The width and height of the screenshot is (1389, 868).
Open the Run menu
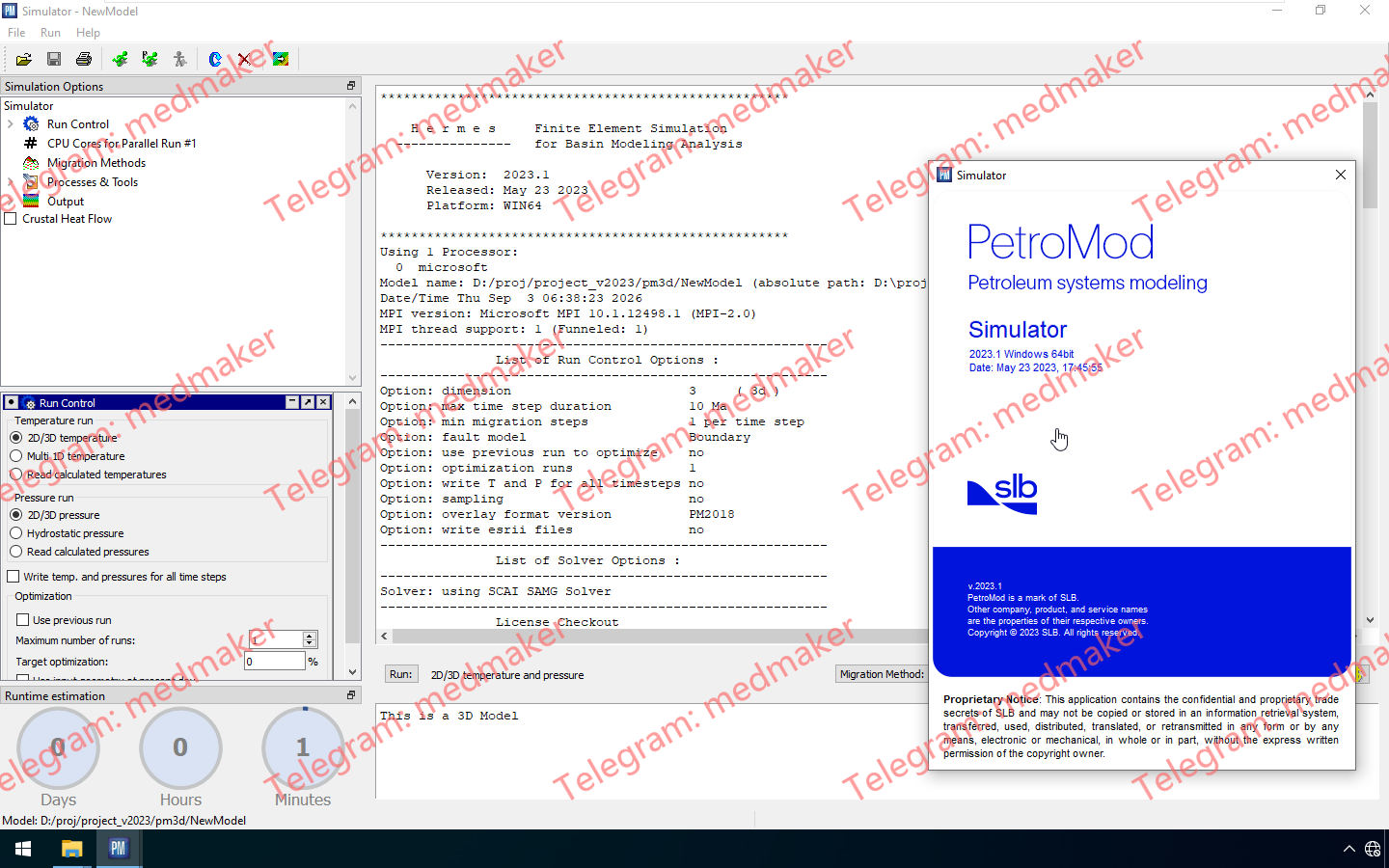(50, 33)
